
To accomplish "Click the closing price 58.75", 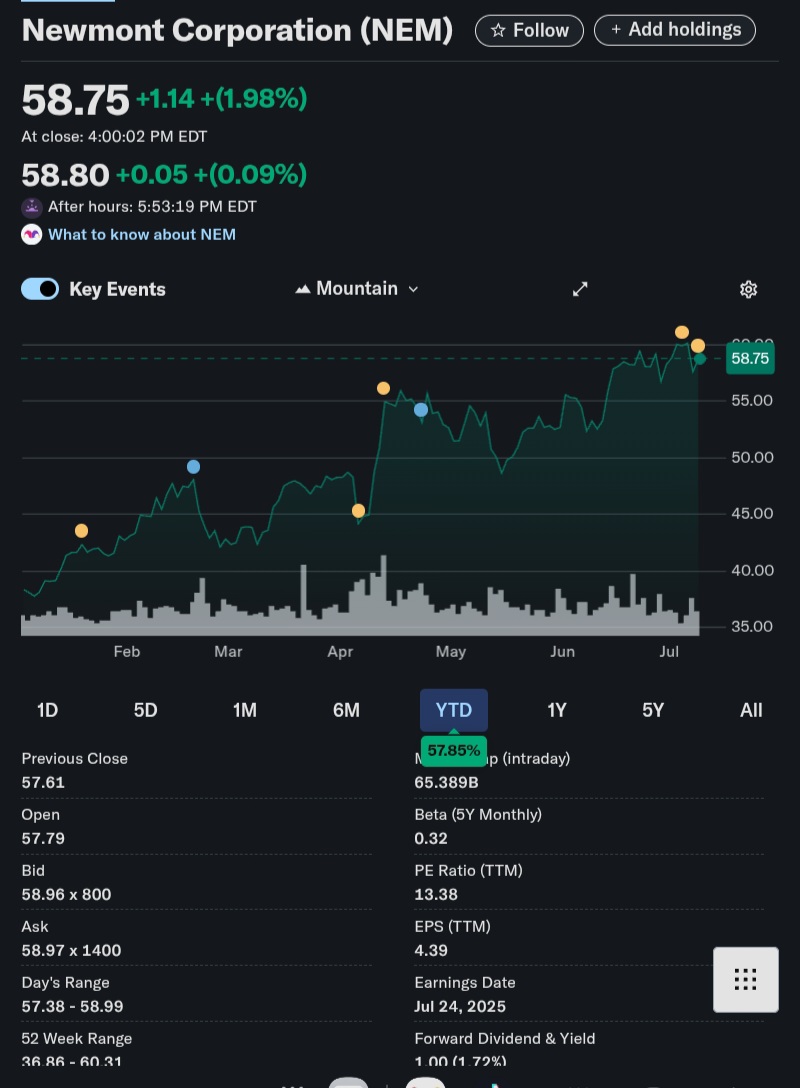I will click(x=75, y=100).
